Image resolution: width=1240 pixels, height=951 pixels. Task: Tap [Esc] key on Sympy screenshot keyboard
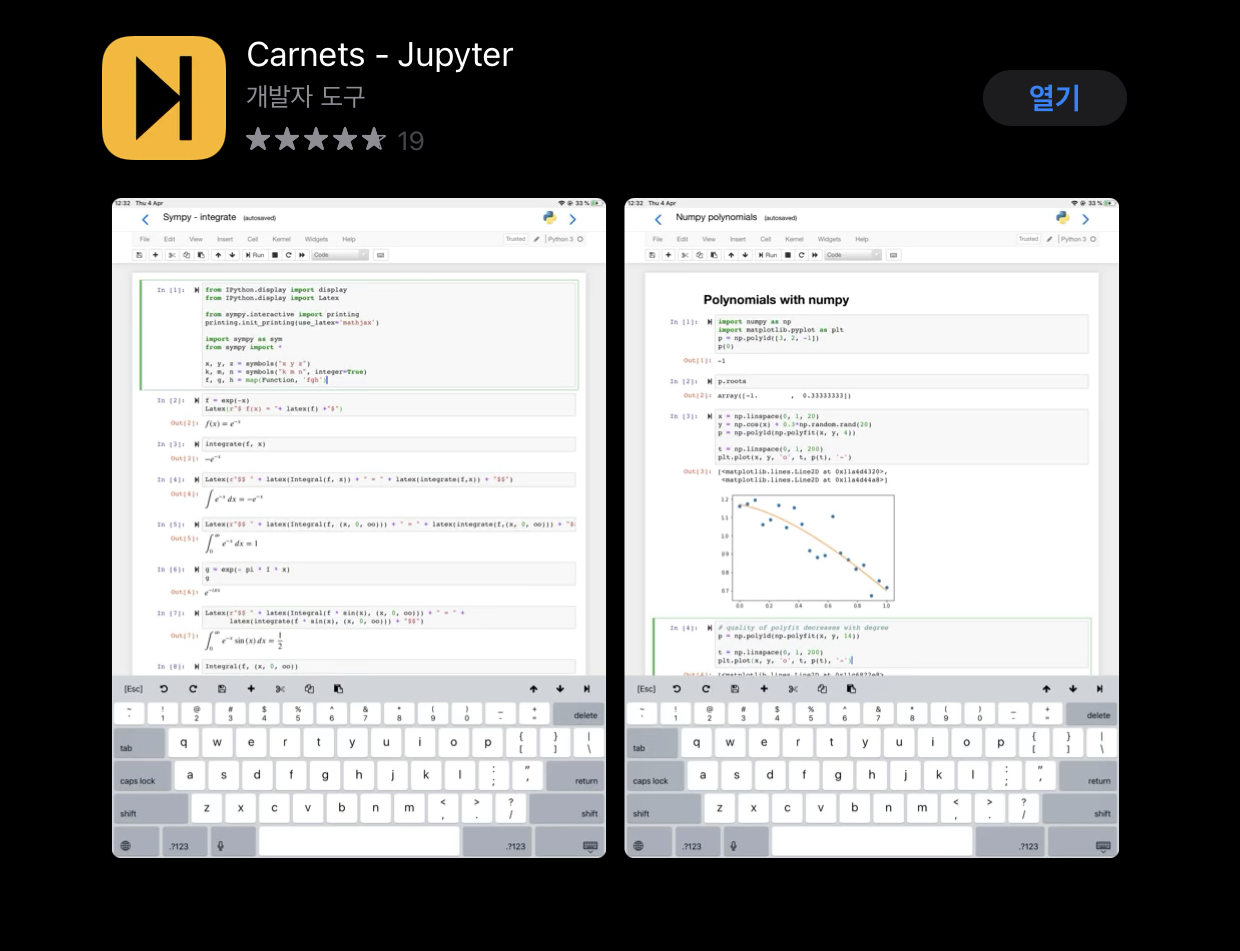point(133,689)
